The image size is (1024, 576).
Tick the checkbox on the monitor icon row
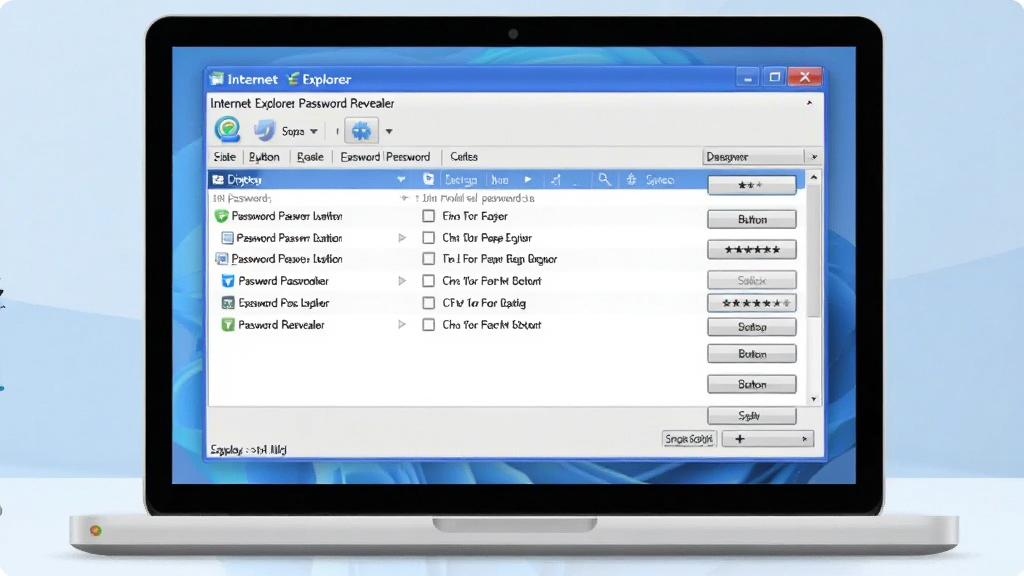pyautogui.click(x=428, y=259)
